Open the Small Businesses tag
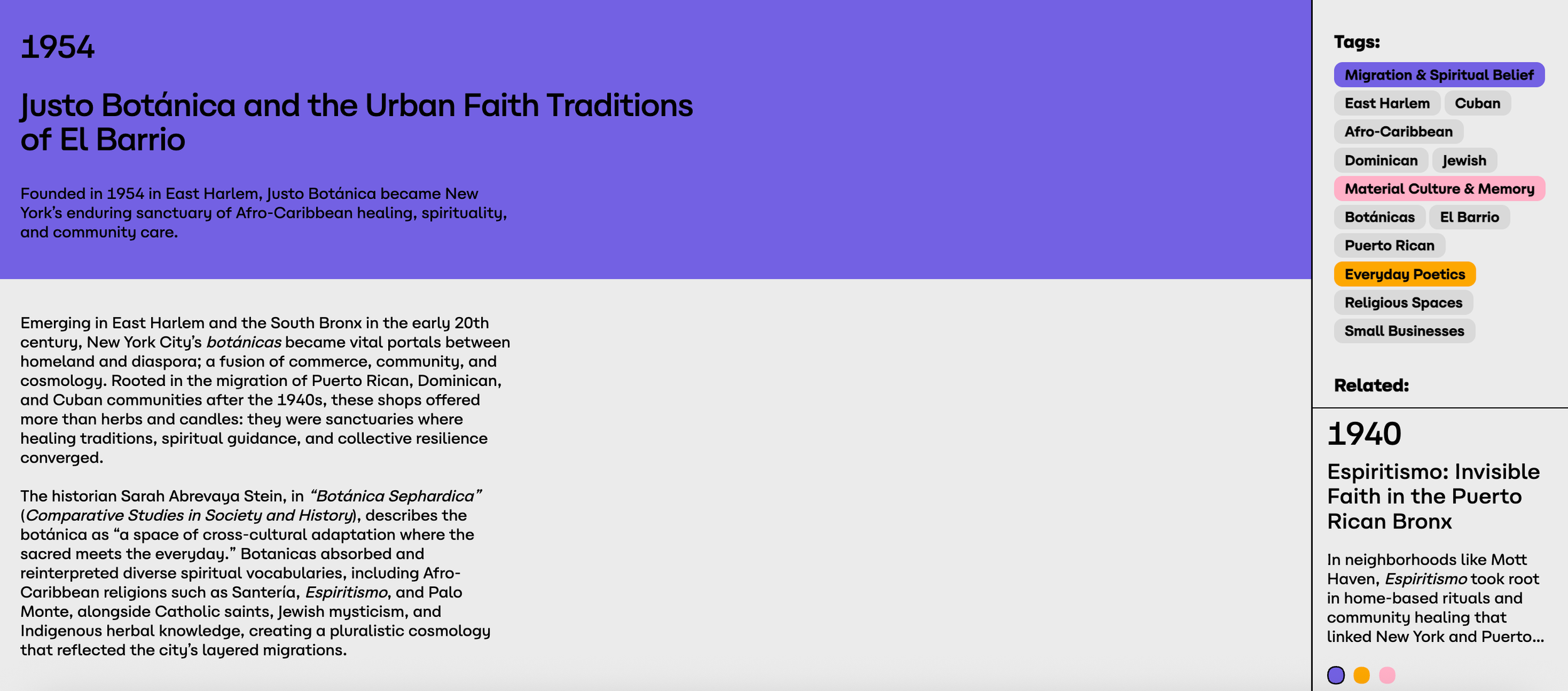1568x691 pixels. 1405,331
